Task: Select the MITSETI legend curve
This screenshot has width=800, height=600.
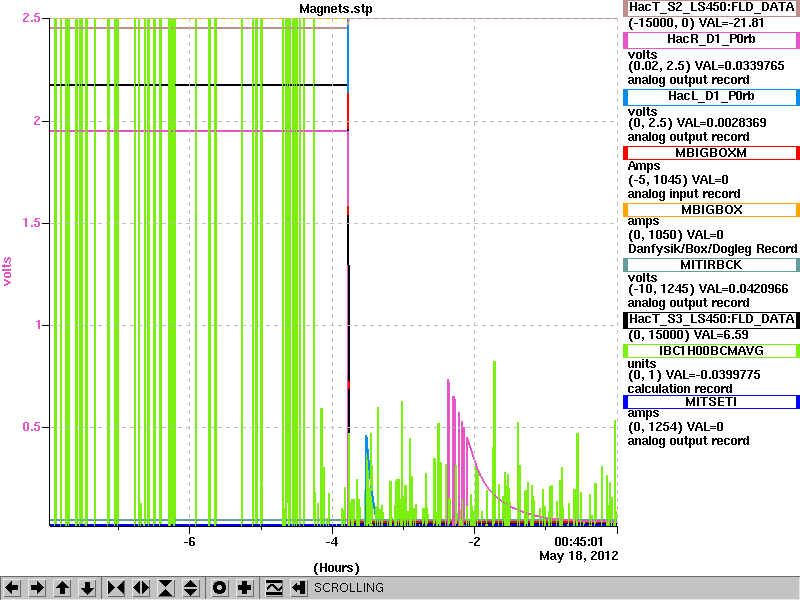Action: [711, 402]
